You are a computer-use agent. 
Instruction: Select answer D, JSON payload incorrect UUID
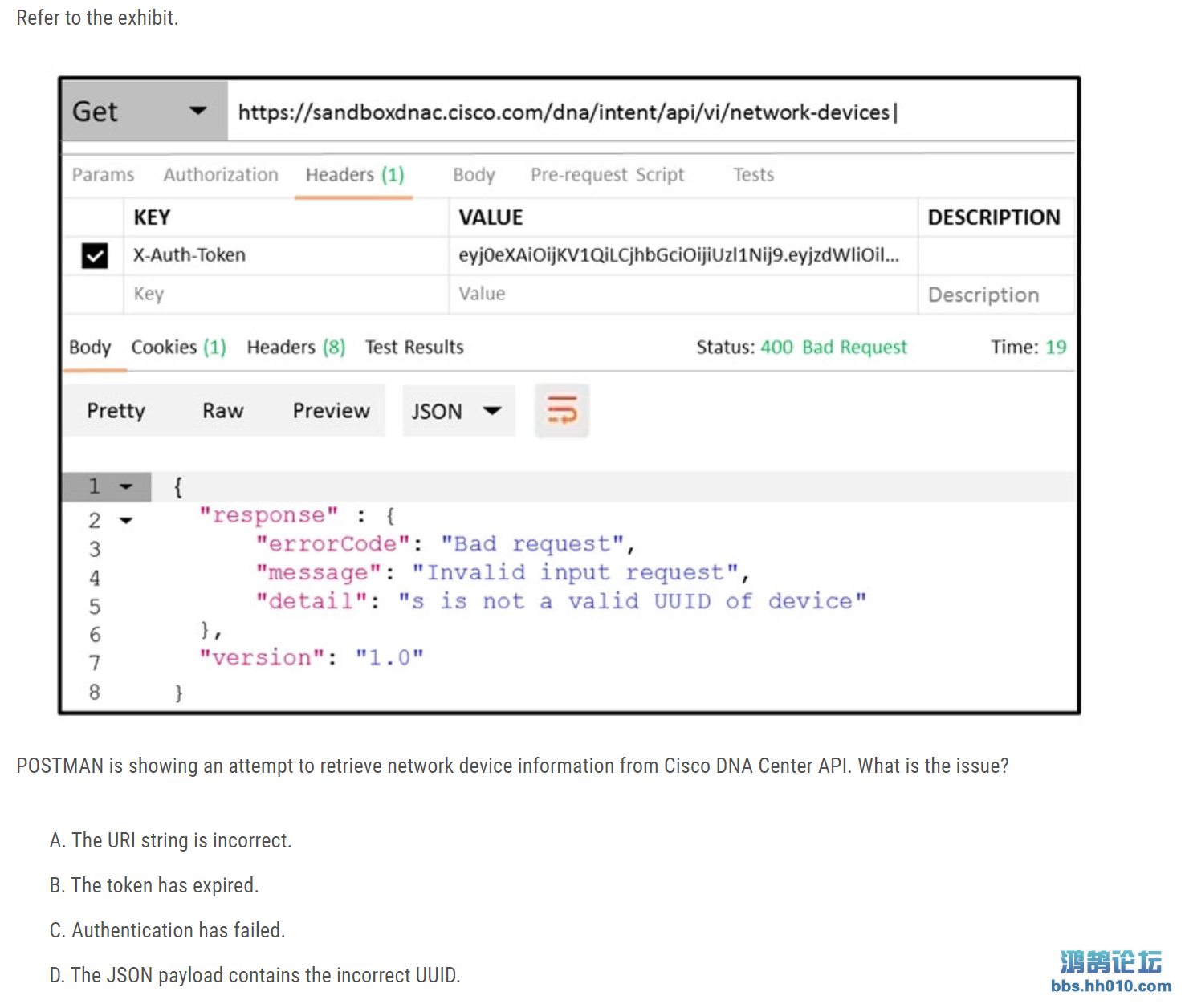pos(255,975)
